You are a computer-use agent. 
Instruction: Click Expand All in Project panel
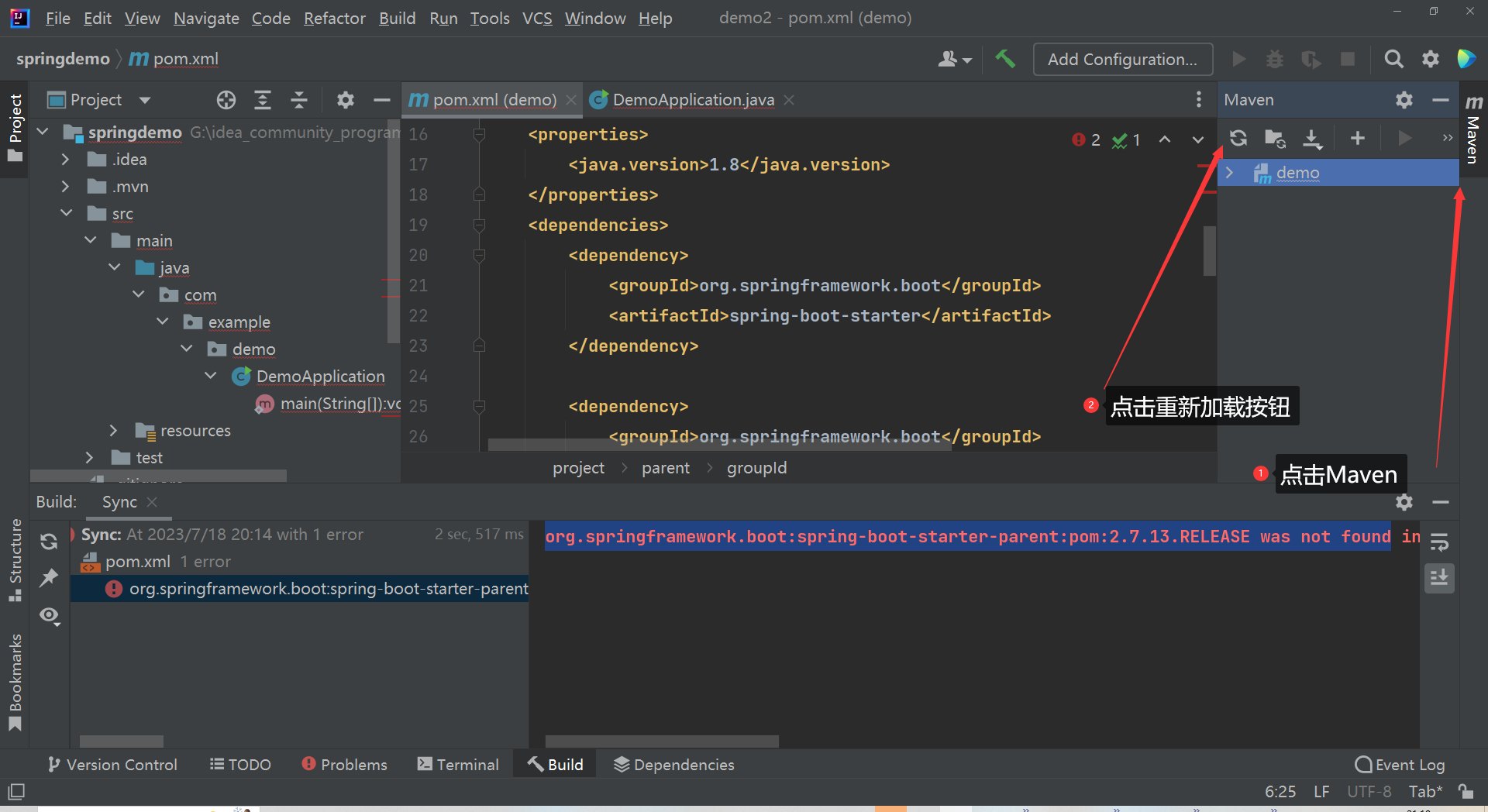click(x=263, y=100)
